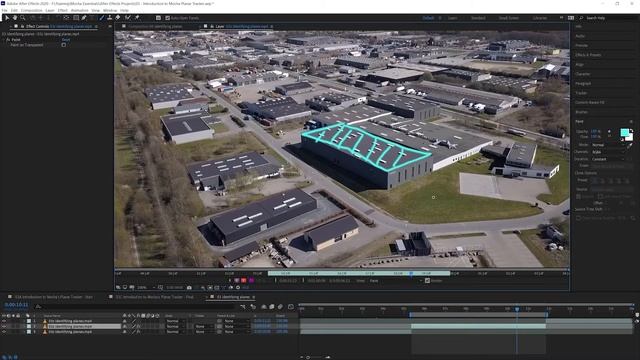Select the Selection arrow tool
The width and height of the screenshot is (640, 360).
tap(7, 18)
